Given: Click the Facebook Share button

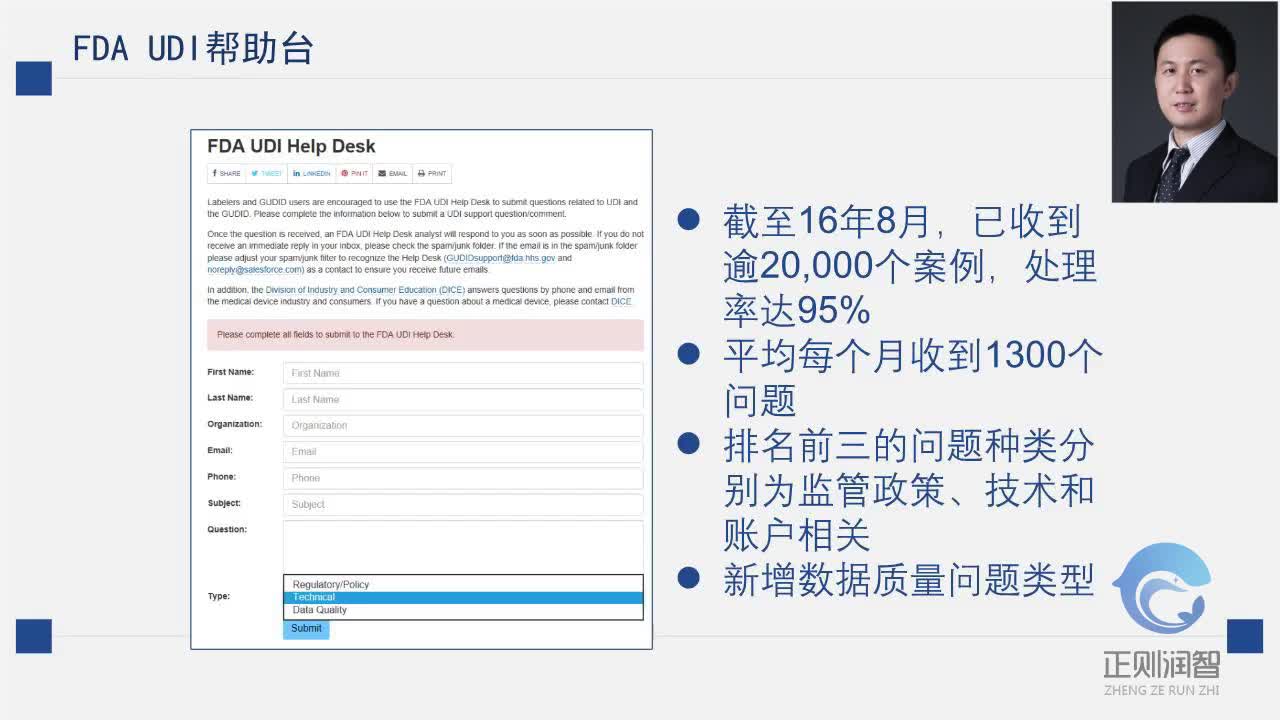Looking at the screenshot, I should pos(227,174).
